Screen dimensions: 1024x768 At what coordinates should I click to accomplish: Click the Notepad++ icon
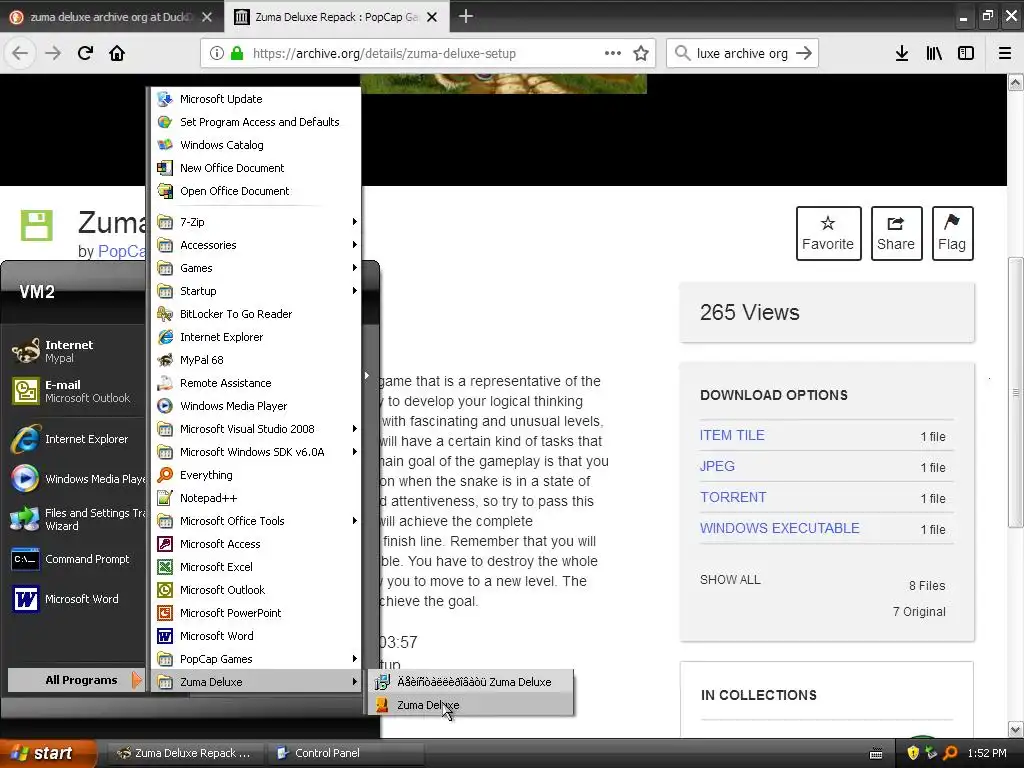click(165, 498)
